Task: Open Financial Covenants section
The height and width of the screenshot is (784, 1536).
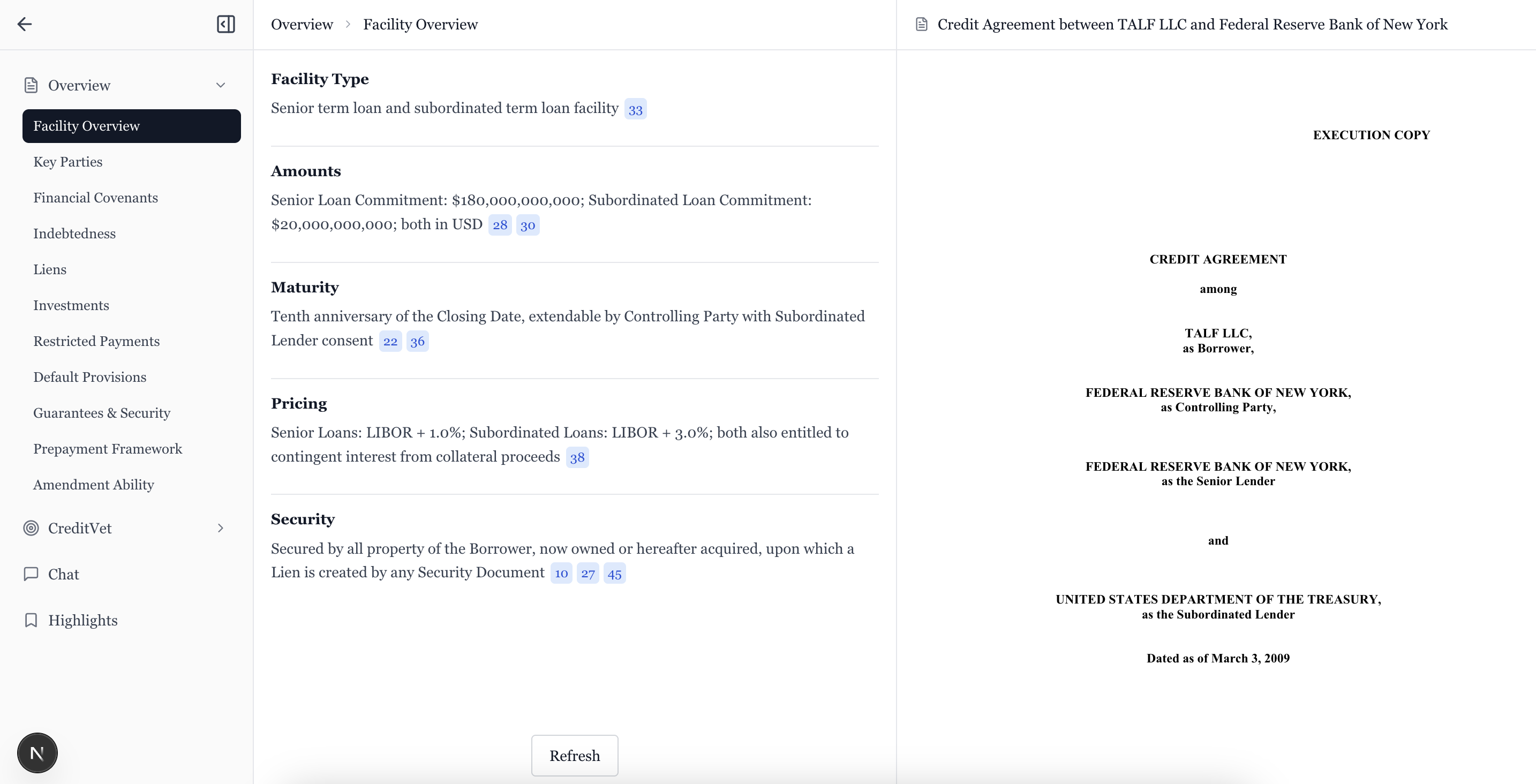Action: pos(95,198)
